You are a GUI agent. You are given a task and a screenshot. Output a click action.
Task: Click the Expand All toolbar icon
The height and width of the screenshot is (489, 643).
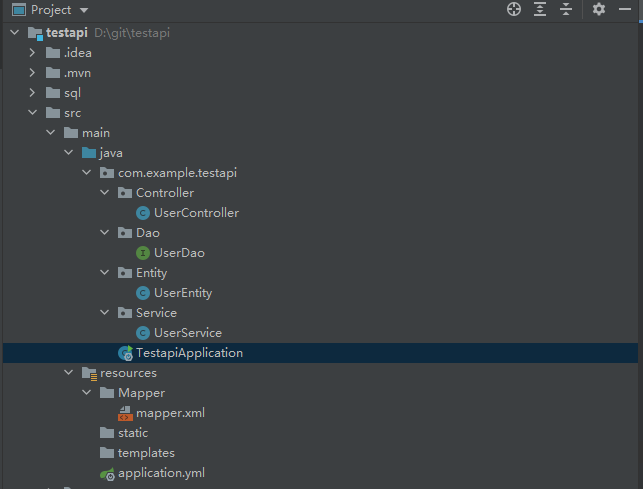[x=540, y=10]
